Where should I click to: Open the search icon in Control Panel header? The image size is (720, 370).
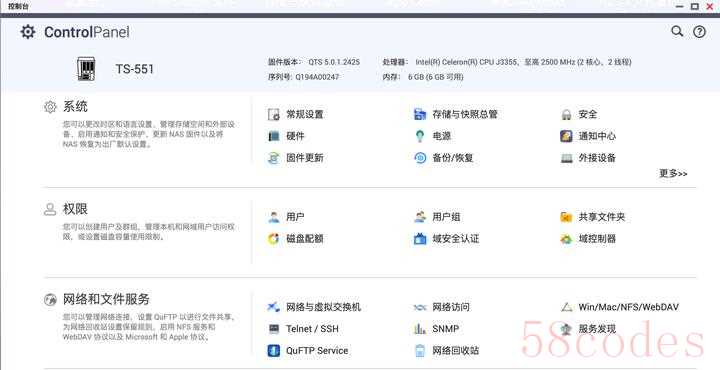tap(677, 31)
